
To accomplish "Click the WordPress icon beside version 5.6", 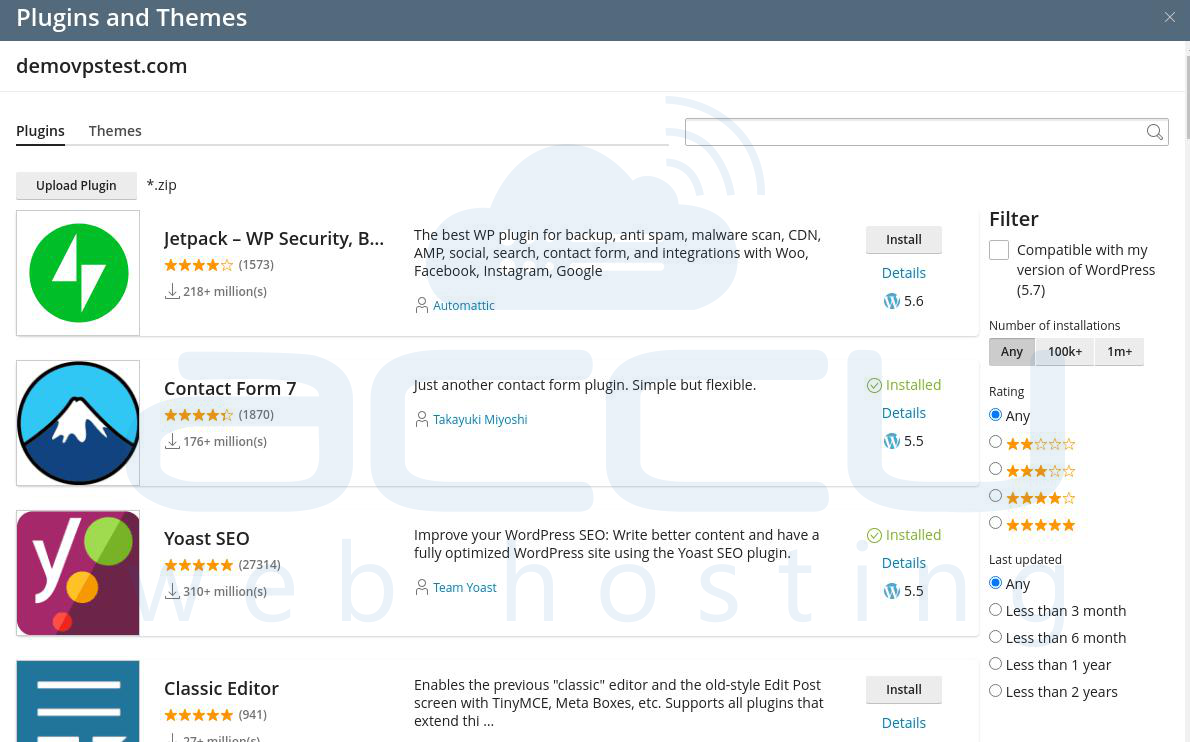I will click(x=892, y=301).
